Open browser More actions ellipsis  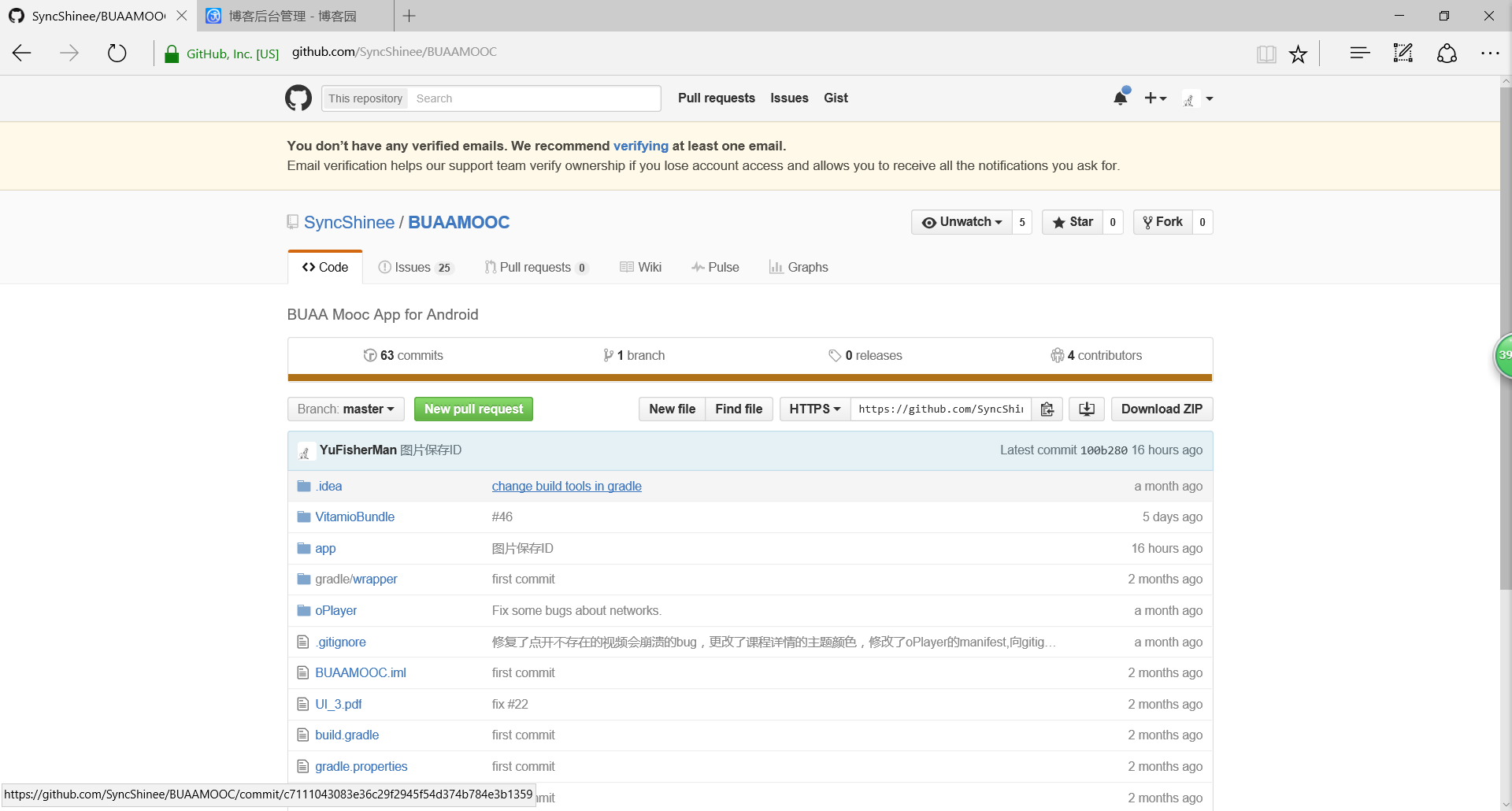(x=1490, y=54)
